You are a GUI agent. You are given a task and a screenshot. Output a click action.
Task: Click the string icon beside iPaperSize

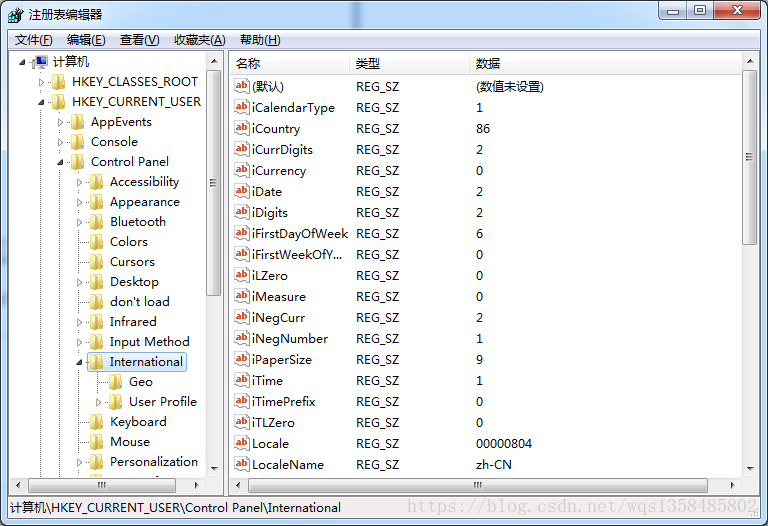241,359
